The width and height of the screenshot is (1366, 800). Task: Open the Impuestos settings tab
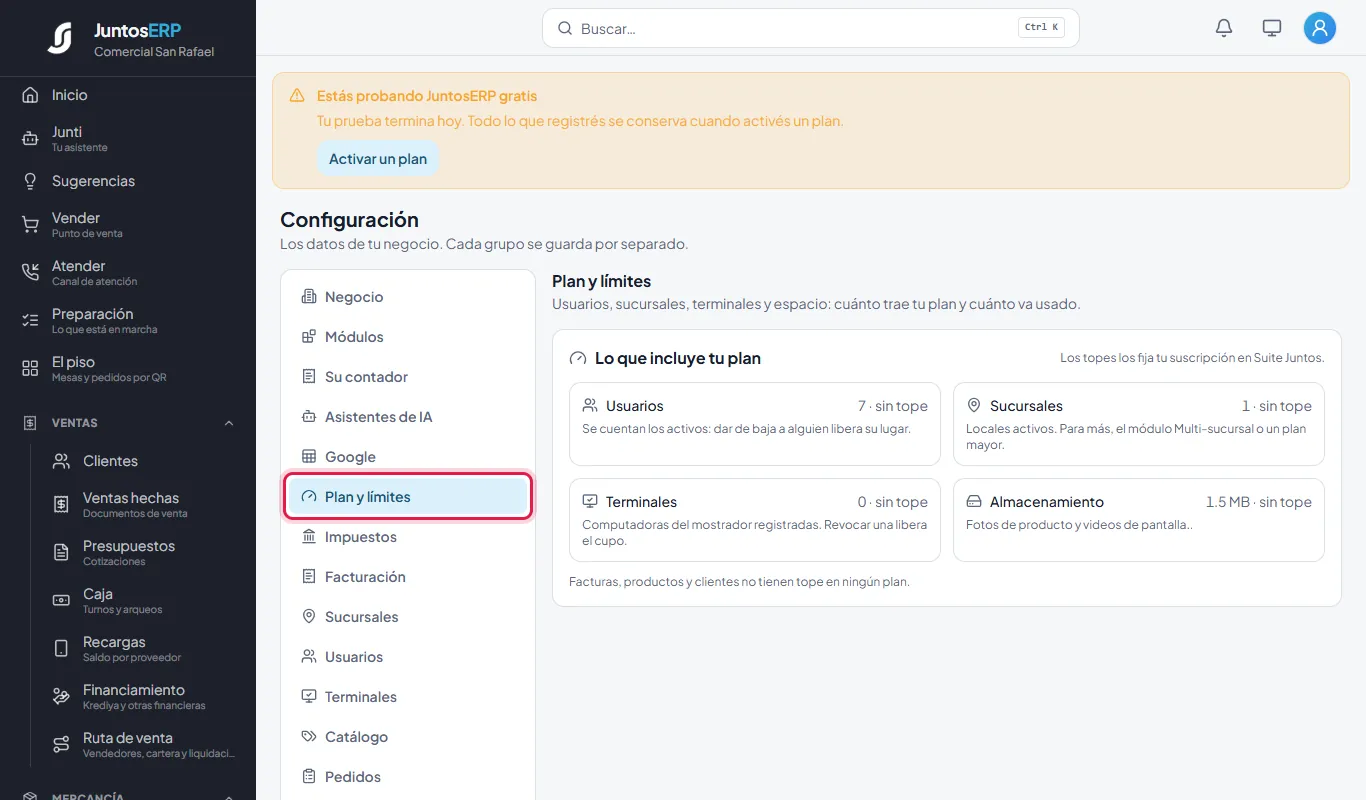click(x=408, y=537)
